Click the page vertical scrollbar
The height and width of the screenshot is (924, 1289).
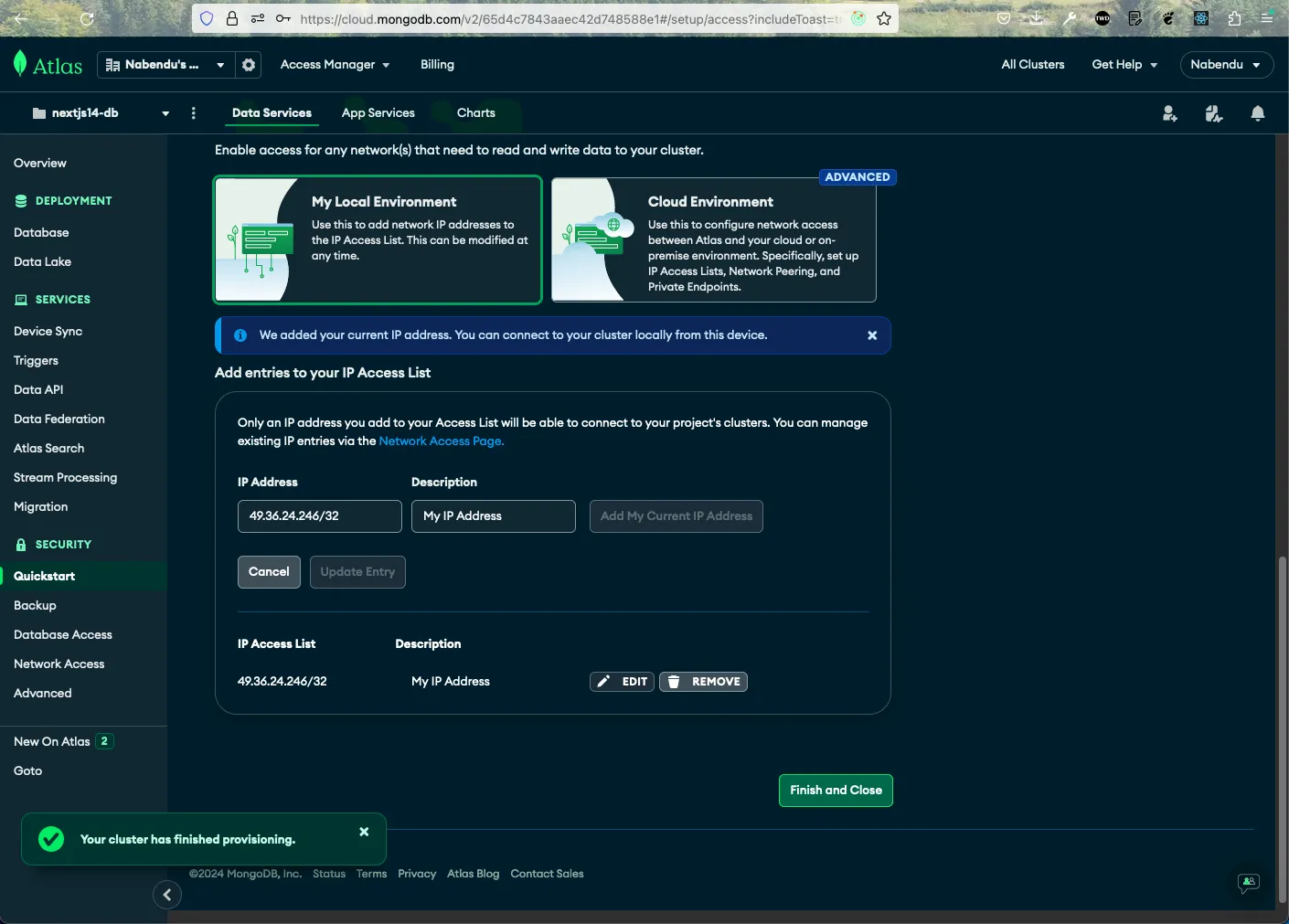pos(1282,730)
